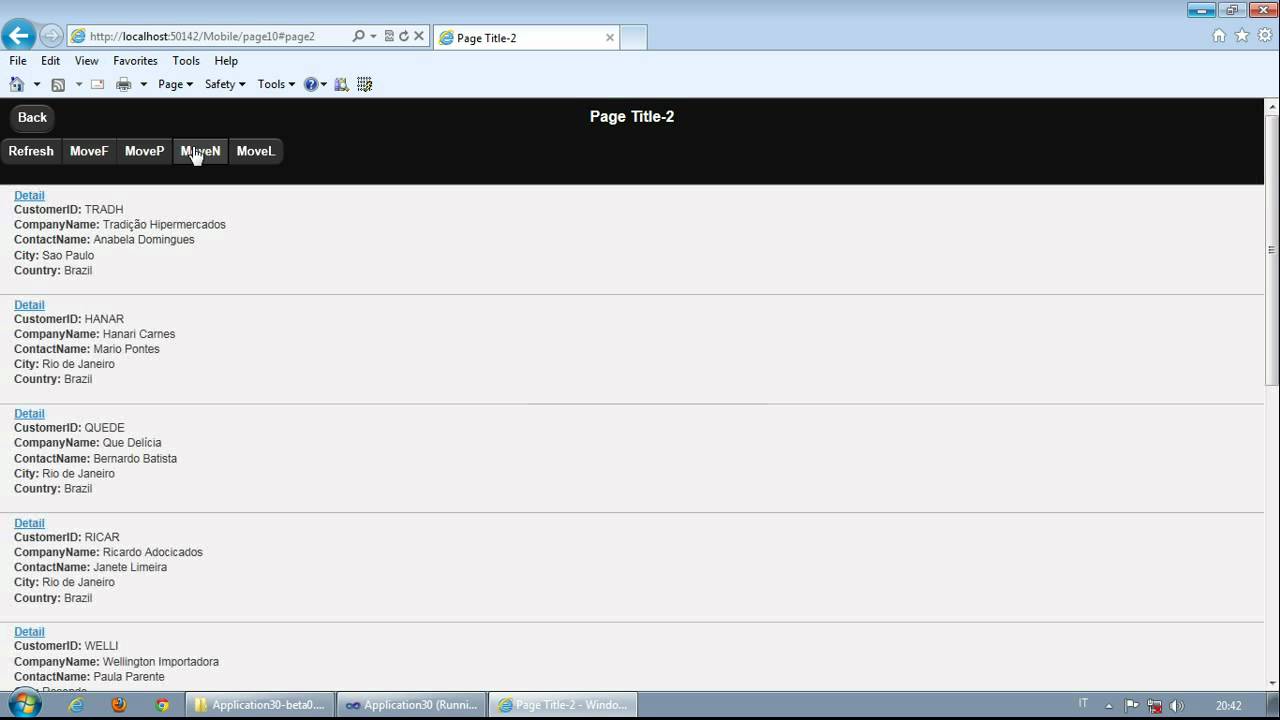Switch to Application30-beta0 taskbar window
The width and height of the screenshot is (1280, 720).
pyautogui.click(x=259, y=705)
